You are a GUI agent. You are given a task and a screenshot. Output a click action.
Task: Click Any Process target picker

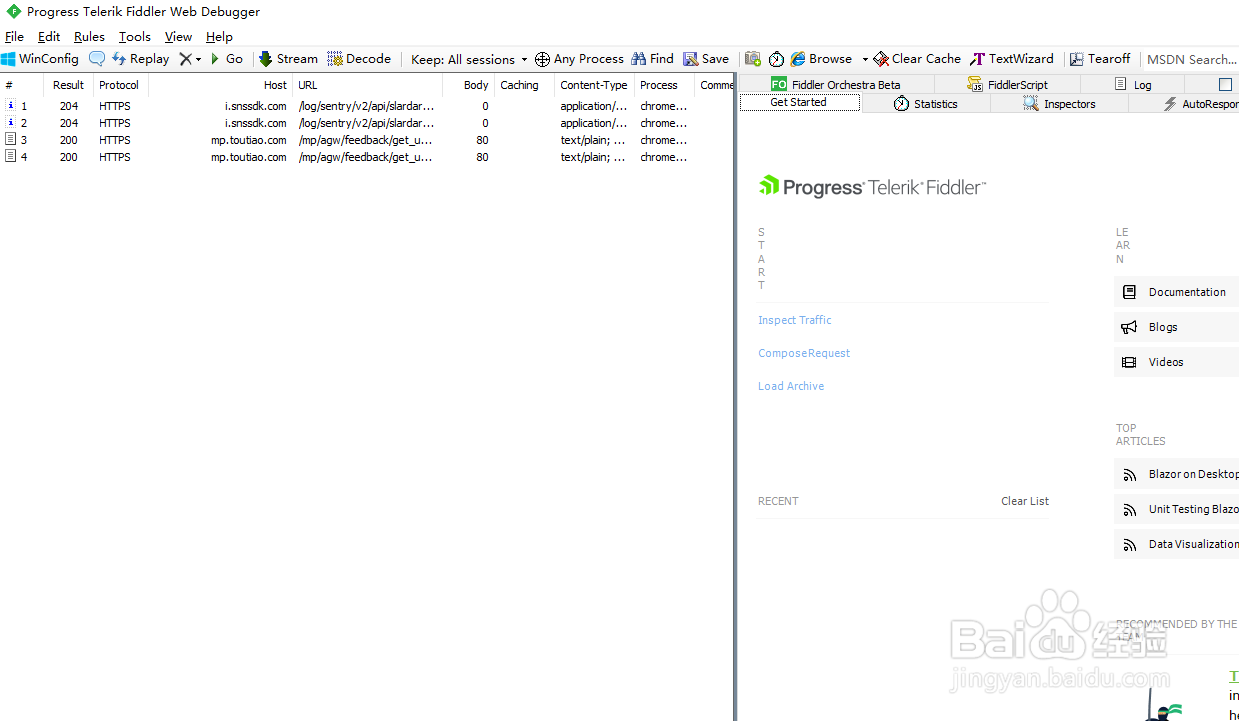[x=579, y=59]
